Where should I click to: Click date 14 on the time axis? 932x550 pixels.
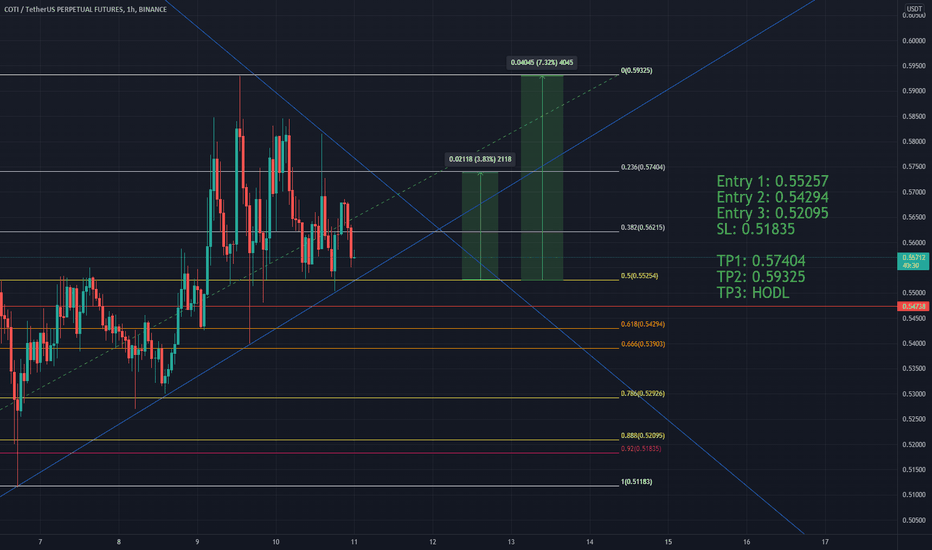point(590,542)
